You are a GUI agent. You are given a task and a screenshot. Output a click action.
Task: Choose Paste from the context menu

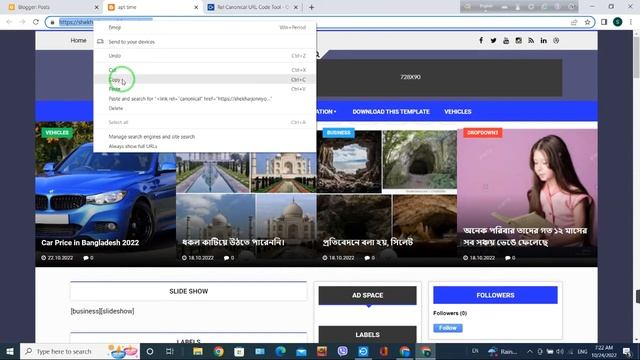pyautogui.click(x=205, y=89)
